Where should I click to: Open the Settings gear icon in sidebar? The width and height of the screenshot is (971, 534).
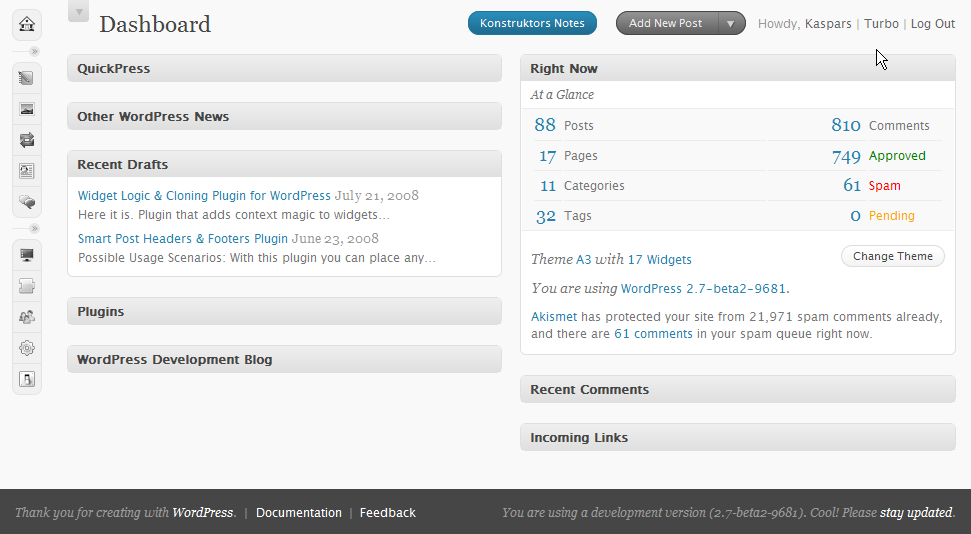tap(27, 349)
